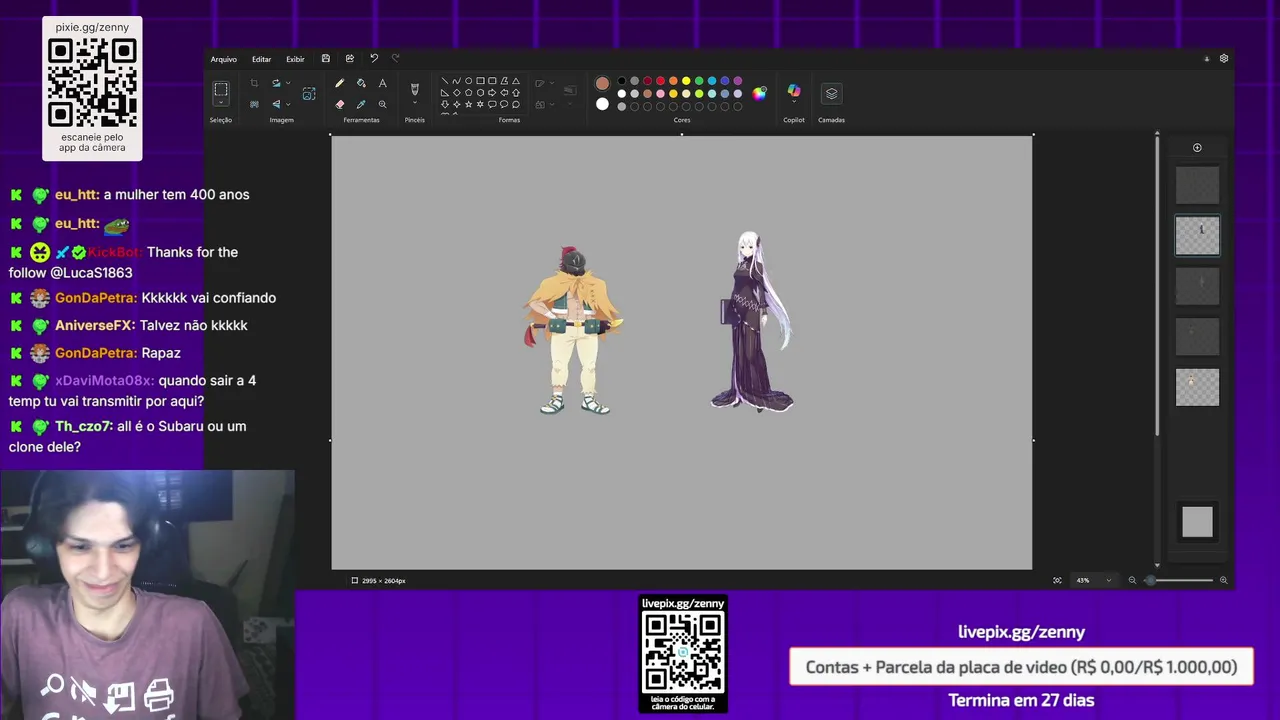This screenshot has width=1280, height=720.
Task: Click the zoom slider handle
Action: click(x=1150, y=580)
